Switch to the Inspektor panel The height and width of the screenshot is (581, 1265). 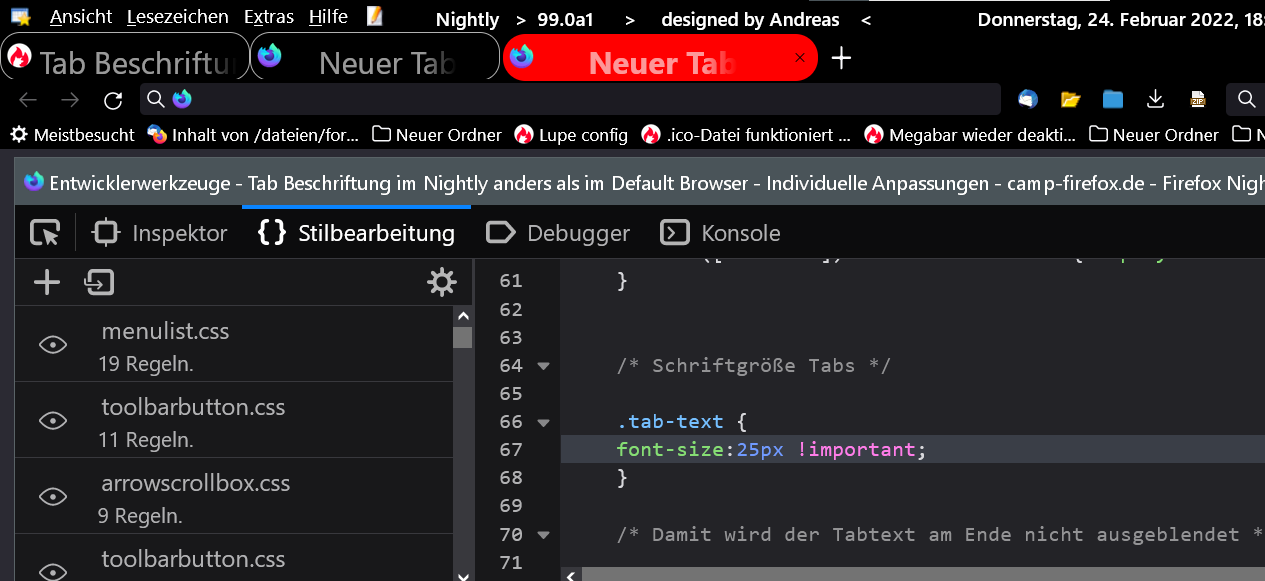tap(160, 233)
